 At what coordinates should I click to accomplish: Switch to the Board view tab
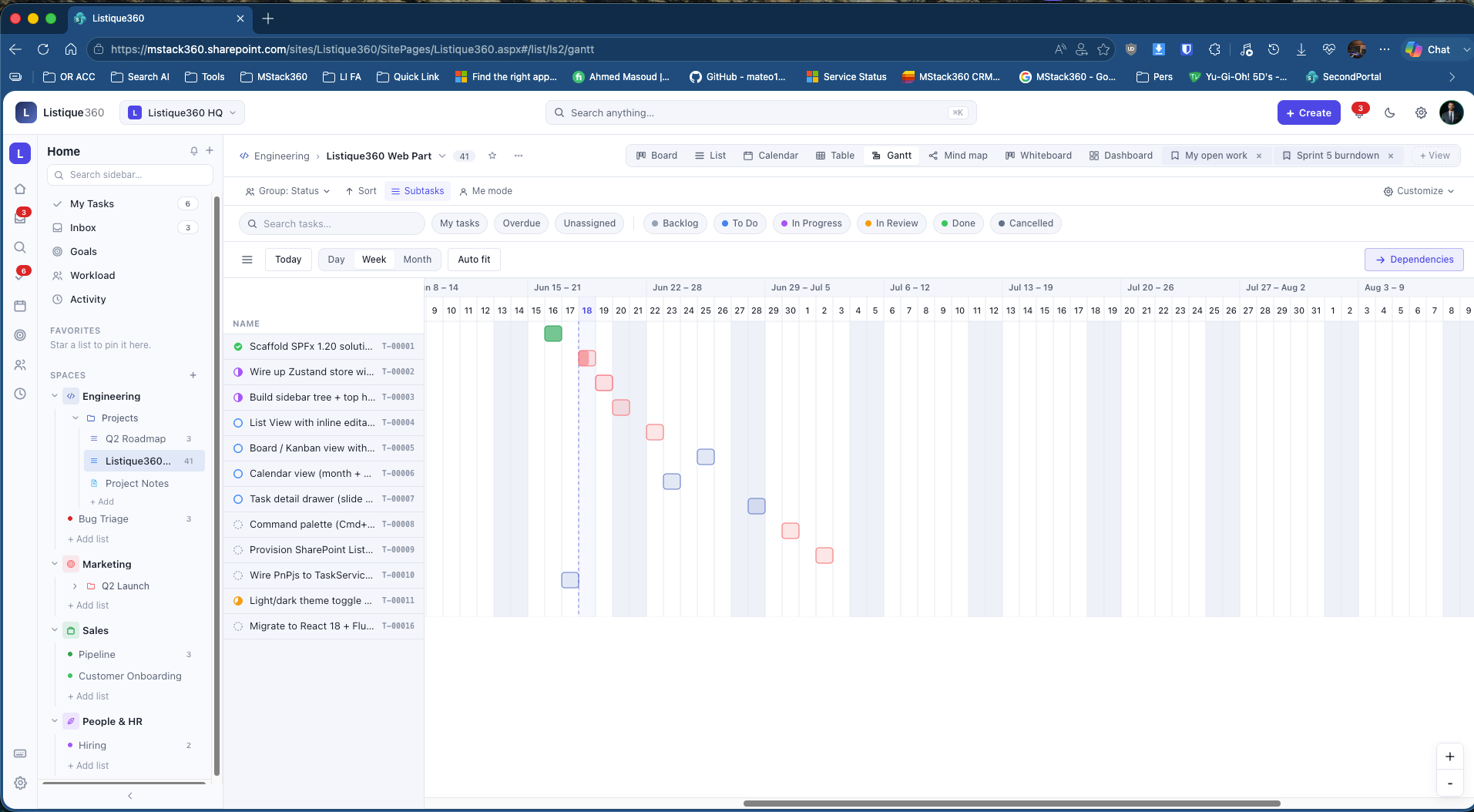click(656, 156)
